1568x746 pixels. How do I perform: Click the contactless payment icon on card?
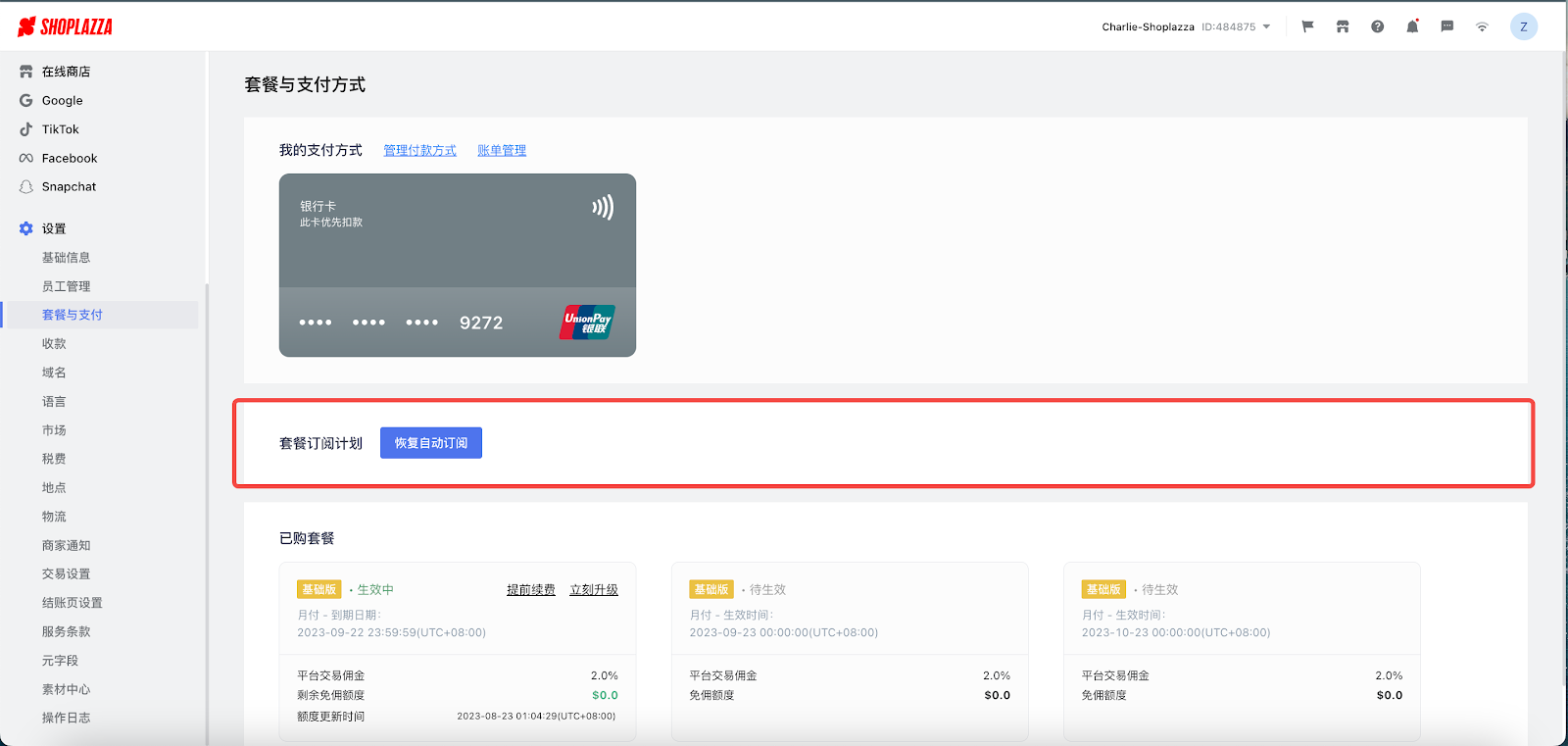click(x=603, y=207)
